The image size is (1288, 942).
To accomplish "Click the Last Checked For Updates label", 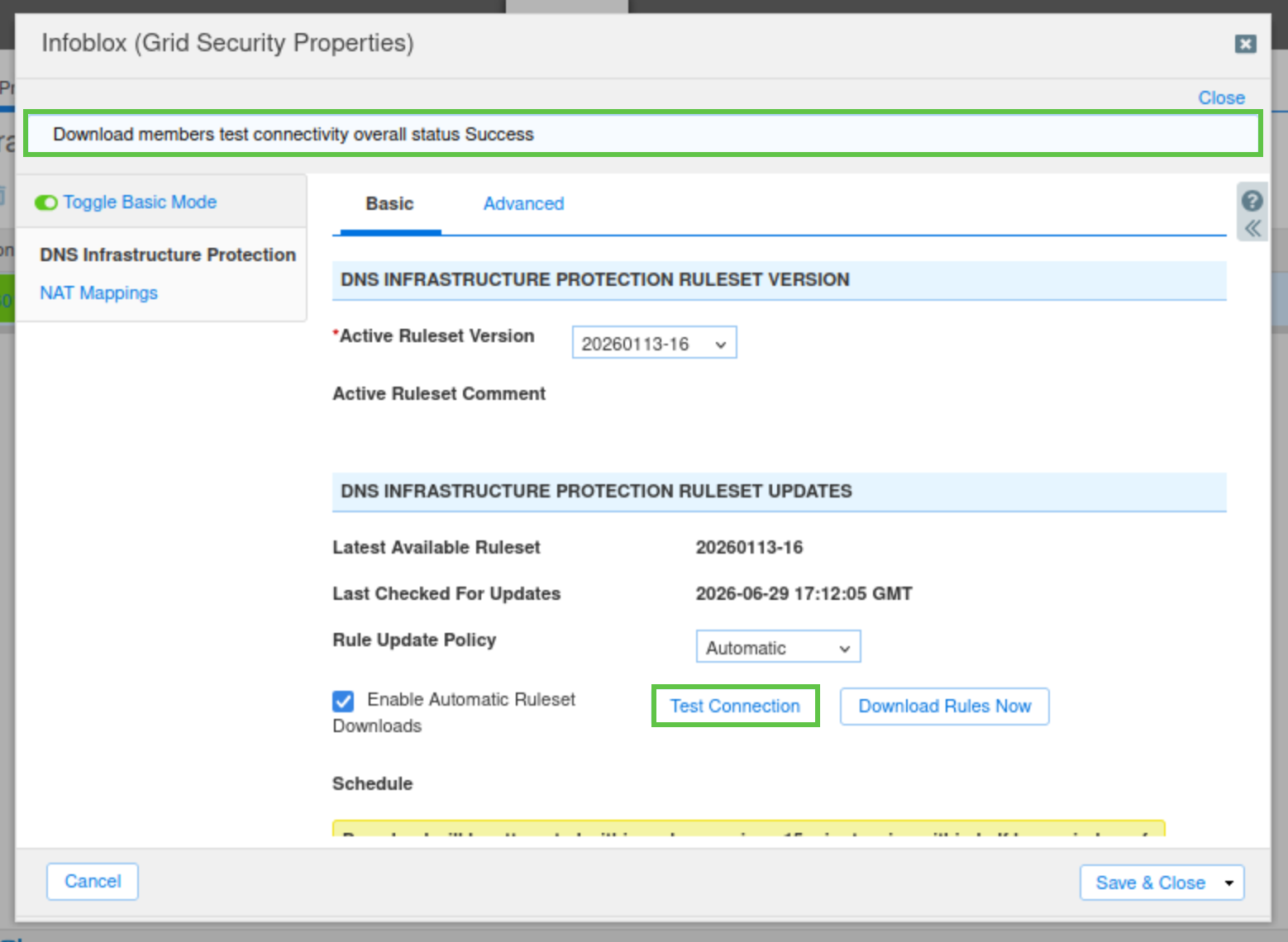I will [x=446, y=594].
